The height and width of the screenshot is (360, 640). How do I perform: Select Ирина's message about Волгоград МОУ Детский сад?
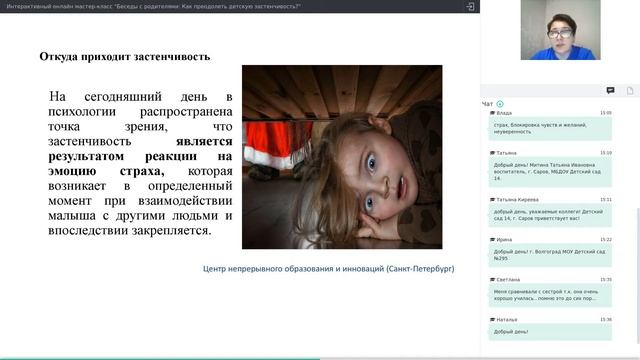(550, 255)
